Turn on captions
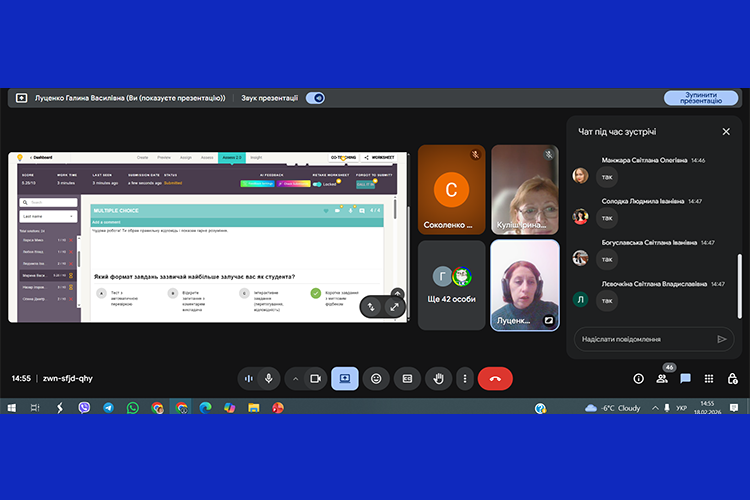750x500 pixels. click(407, 379)
